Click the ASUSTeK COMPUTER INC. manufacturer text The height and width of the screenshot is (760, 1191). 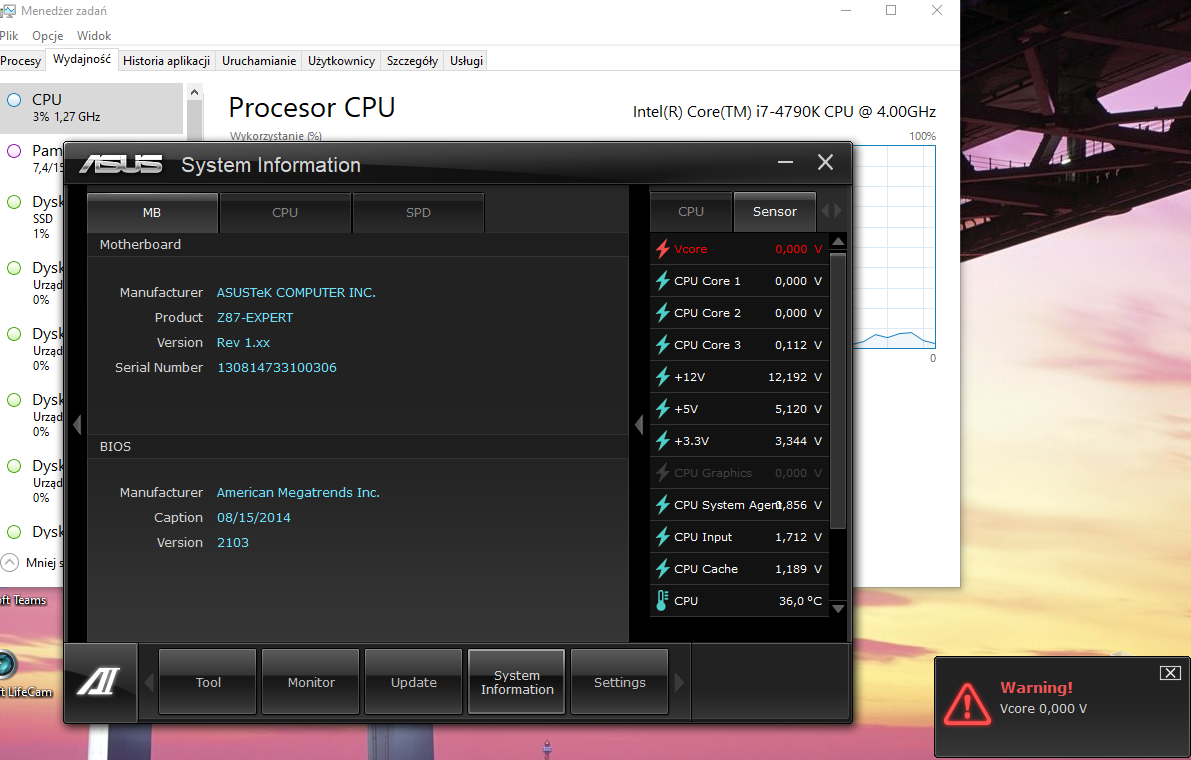296,292
